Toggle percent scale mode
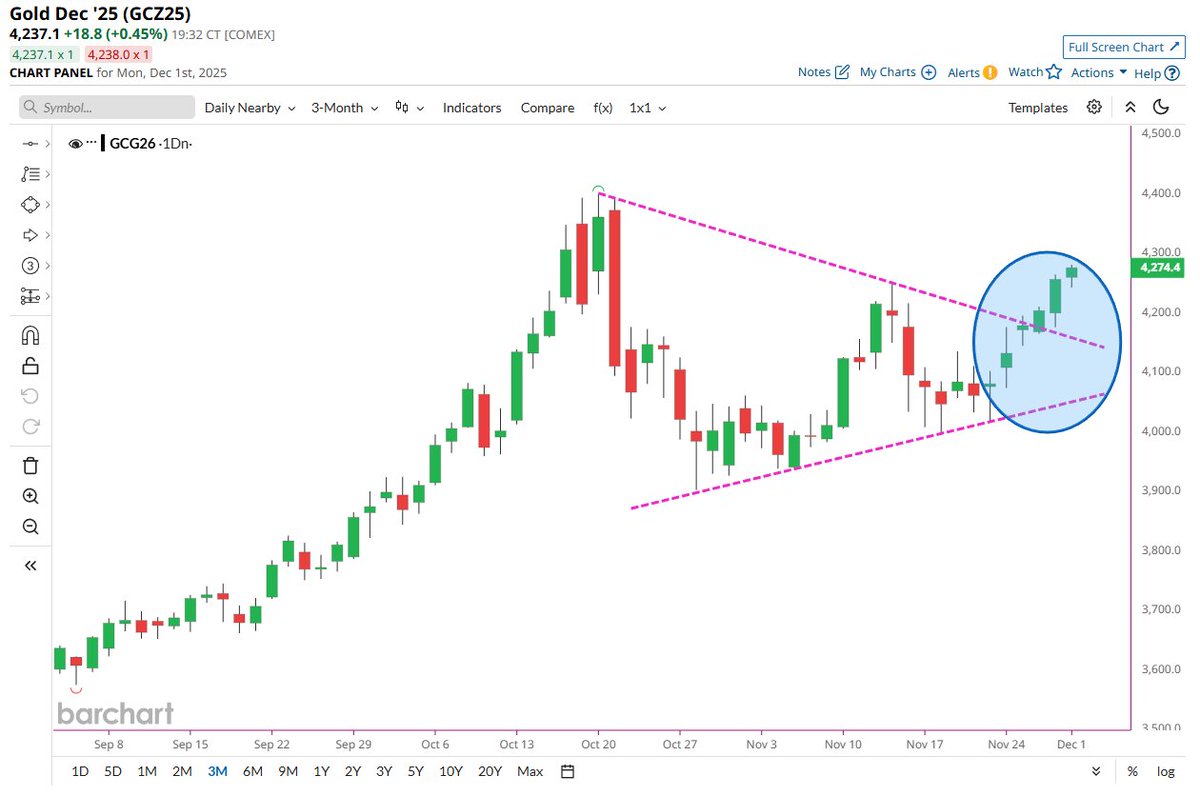This screenshot has height=796, width=1200. 1132,771
